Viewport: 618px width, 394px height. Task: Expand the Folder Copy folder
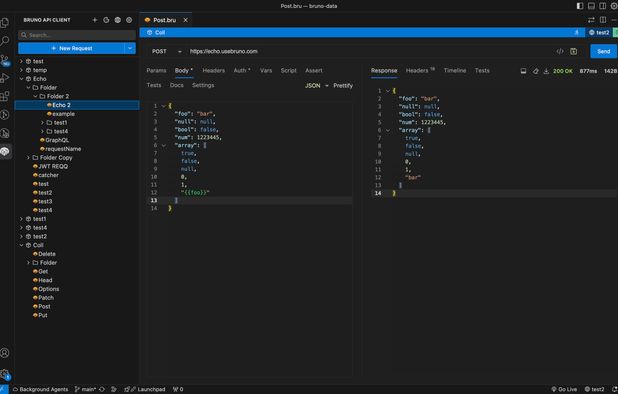coord(28,158)
